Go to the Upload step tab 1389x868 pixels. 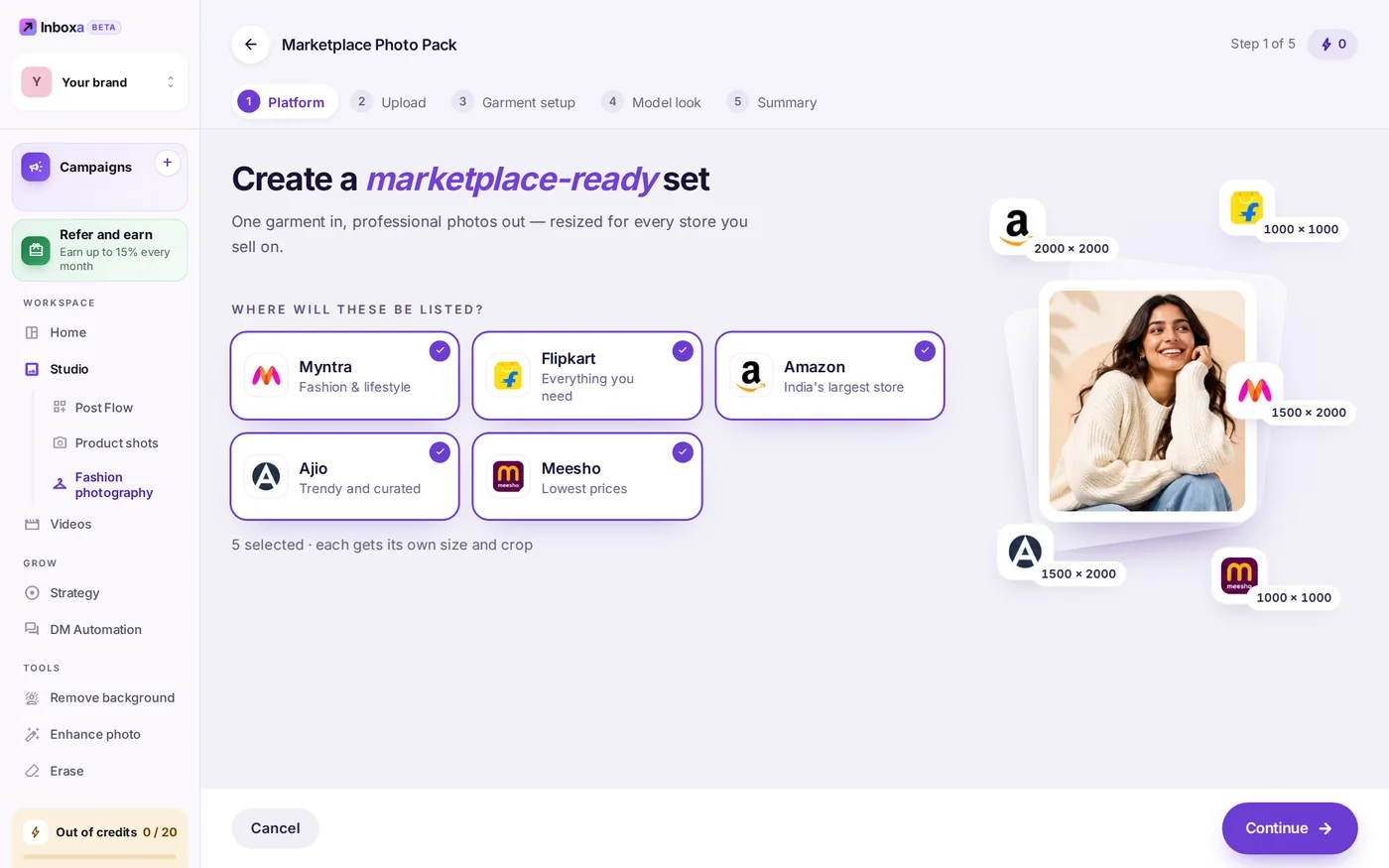390,102
